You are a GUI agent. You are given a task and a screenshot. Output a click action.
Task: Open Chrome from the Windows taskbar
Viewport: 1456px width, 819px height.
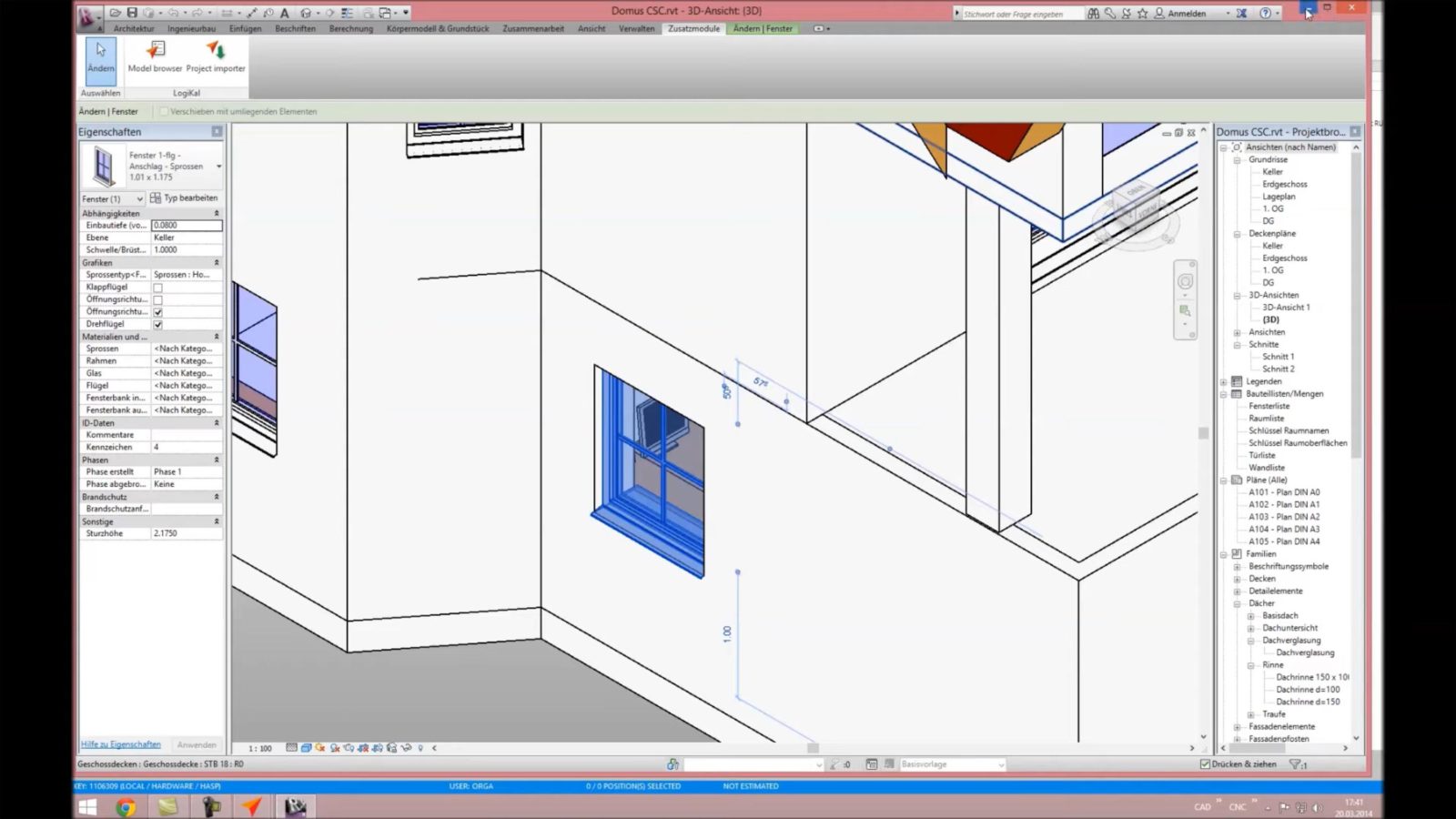(x=126, y=806)
